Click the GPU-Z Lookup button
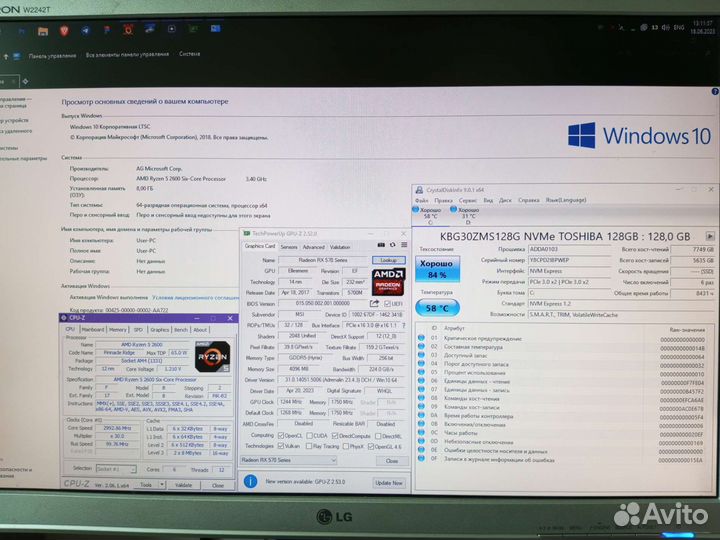The image size is (720, 540). 388,260
